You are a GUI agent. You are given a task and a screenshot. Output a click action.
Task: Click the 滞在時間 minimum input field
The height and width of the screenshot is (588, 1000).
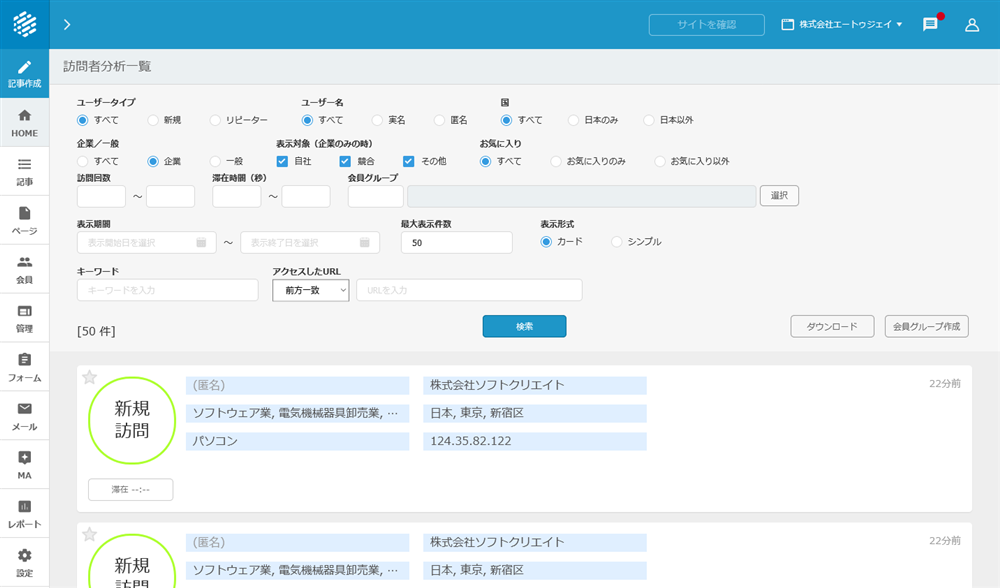(x=237, y=196)
